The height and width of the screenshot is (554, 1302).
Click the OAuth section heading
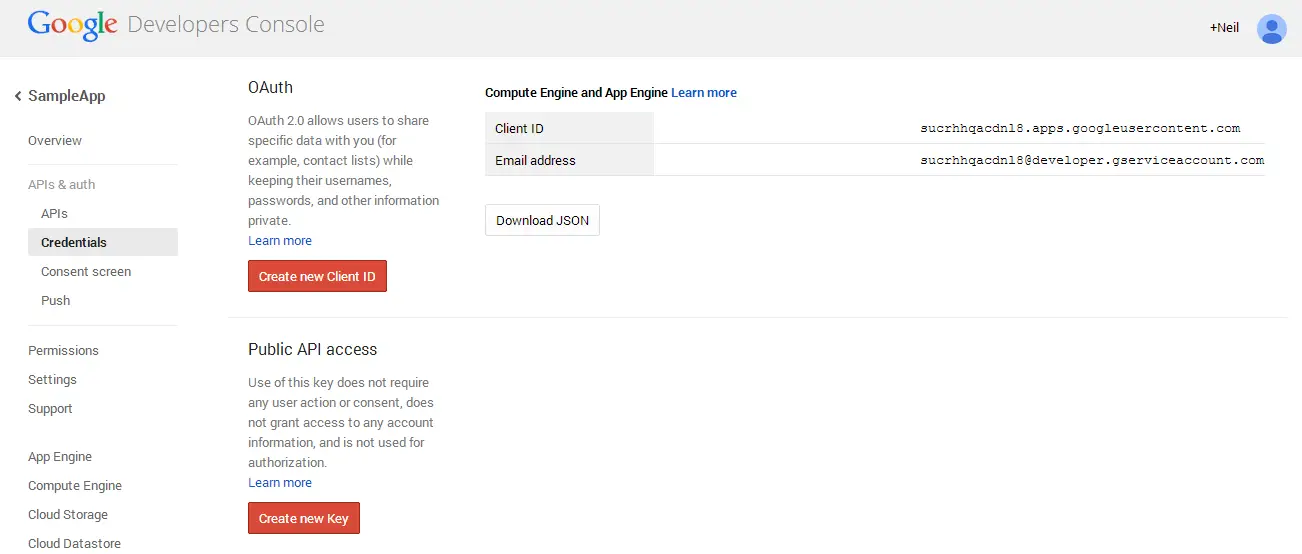tap(270, 88)
